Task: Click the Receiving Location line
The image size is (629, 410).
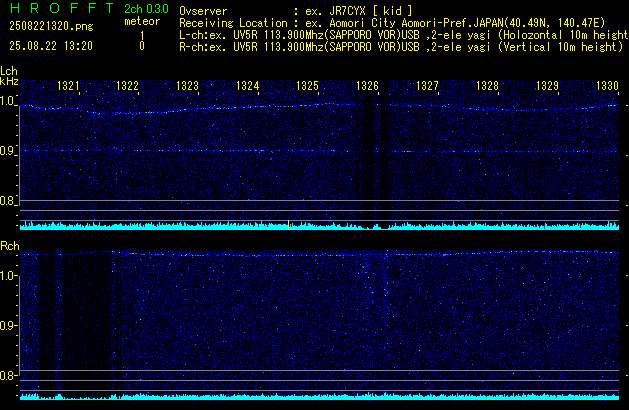Action: tap(392, 23)
